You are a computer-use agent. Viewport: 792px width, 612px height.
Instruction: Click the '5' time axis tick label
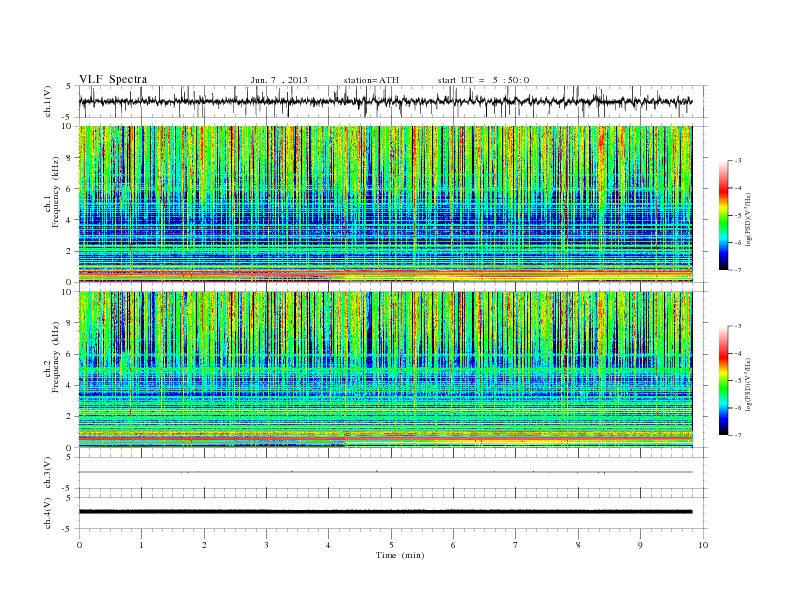[x=391, y=545]
